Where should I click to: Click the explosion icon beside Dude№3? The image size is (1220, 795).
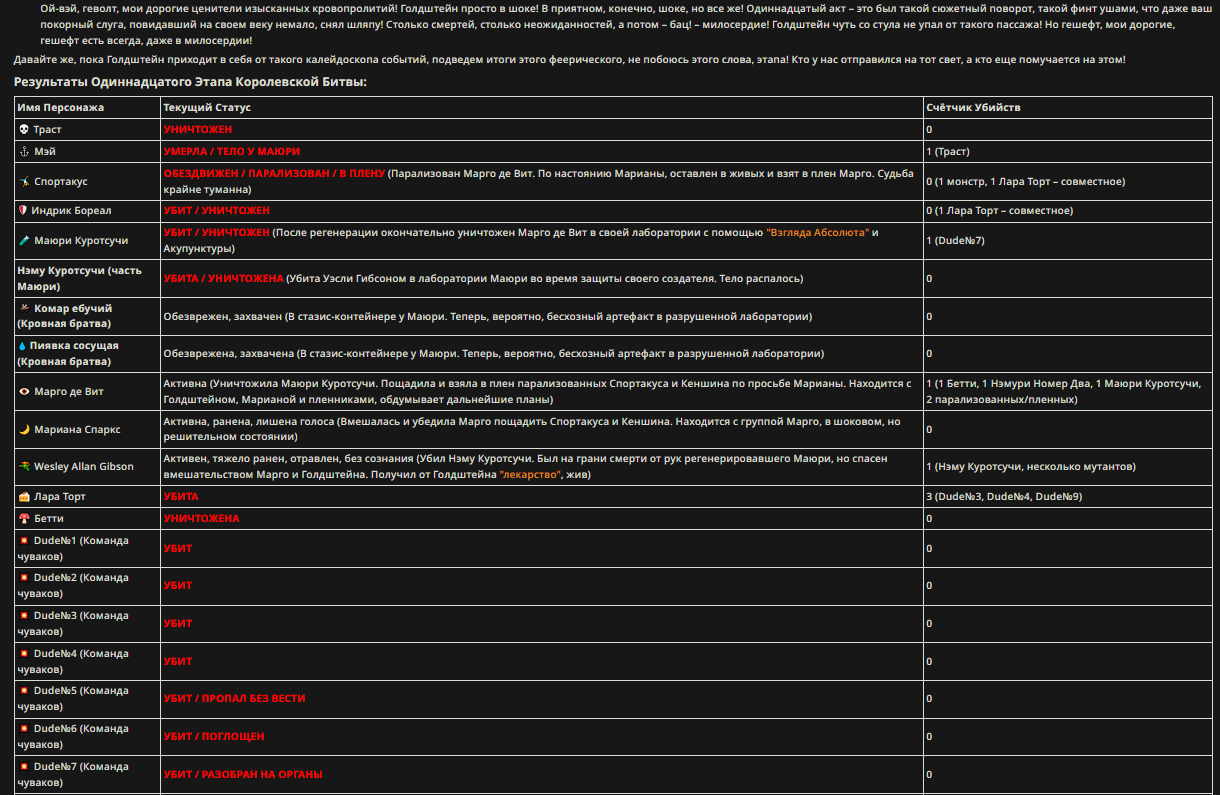click(24, 616)
